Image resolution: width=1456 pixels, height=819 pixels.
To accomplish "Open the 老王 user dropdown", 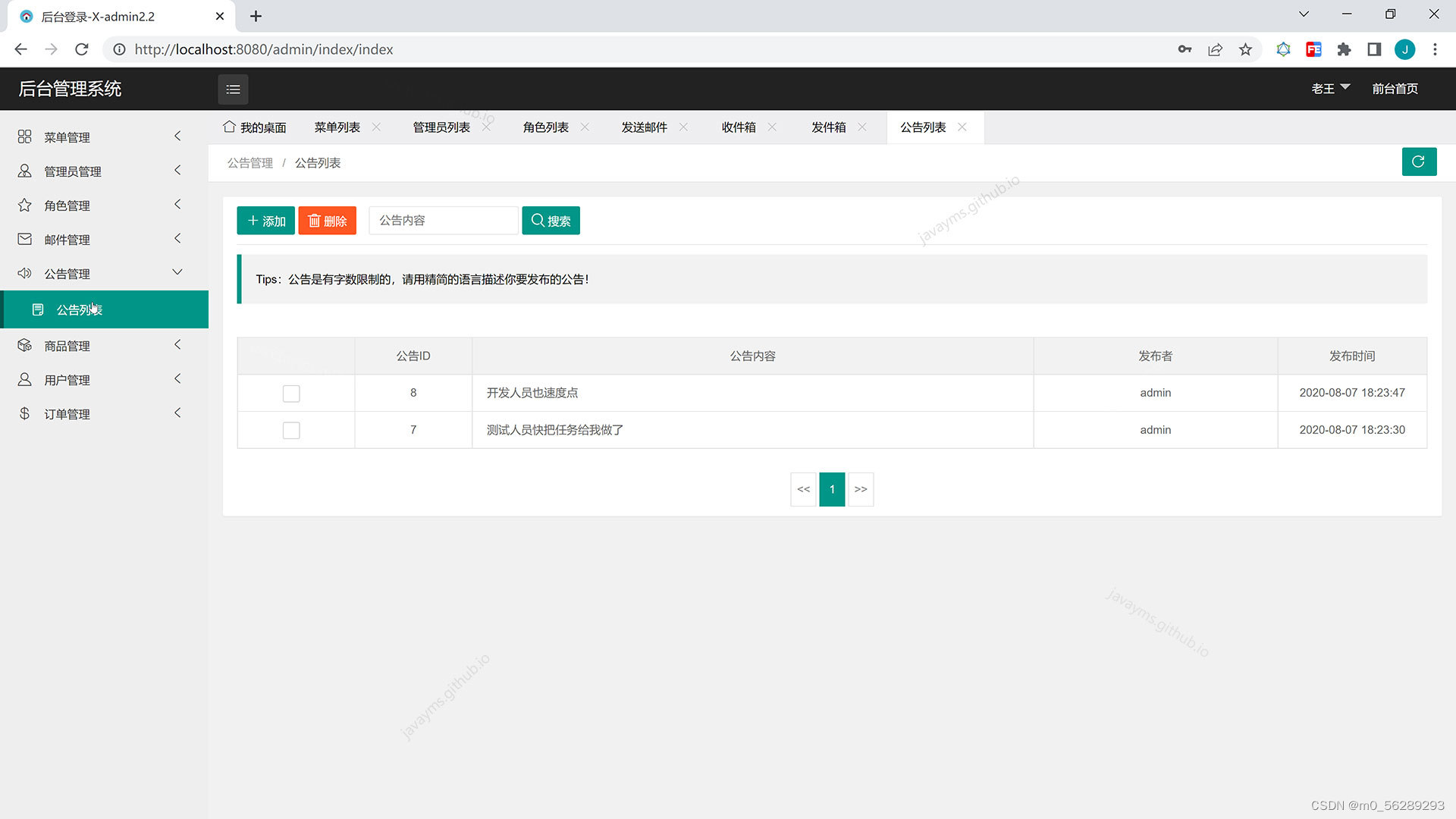I will pos(1330,89).
